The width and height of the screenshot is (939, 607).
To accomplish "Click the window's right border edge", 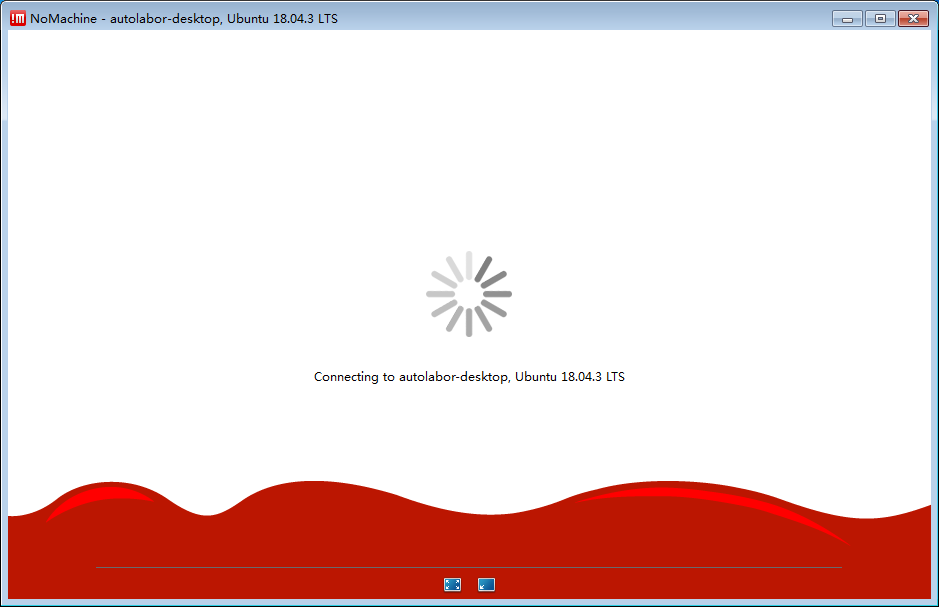I will pos(935,300).
